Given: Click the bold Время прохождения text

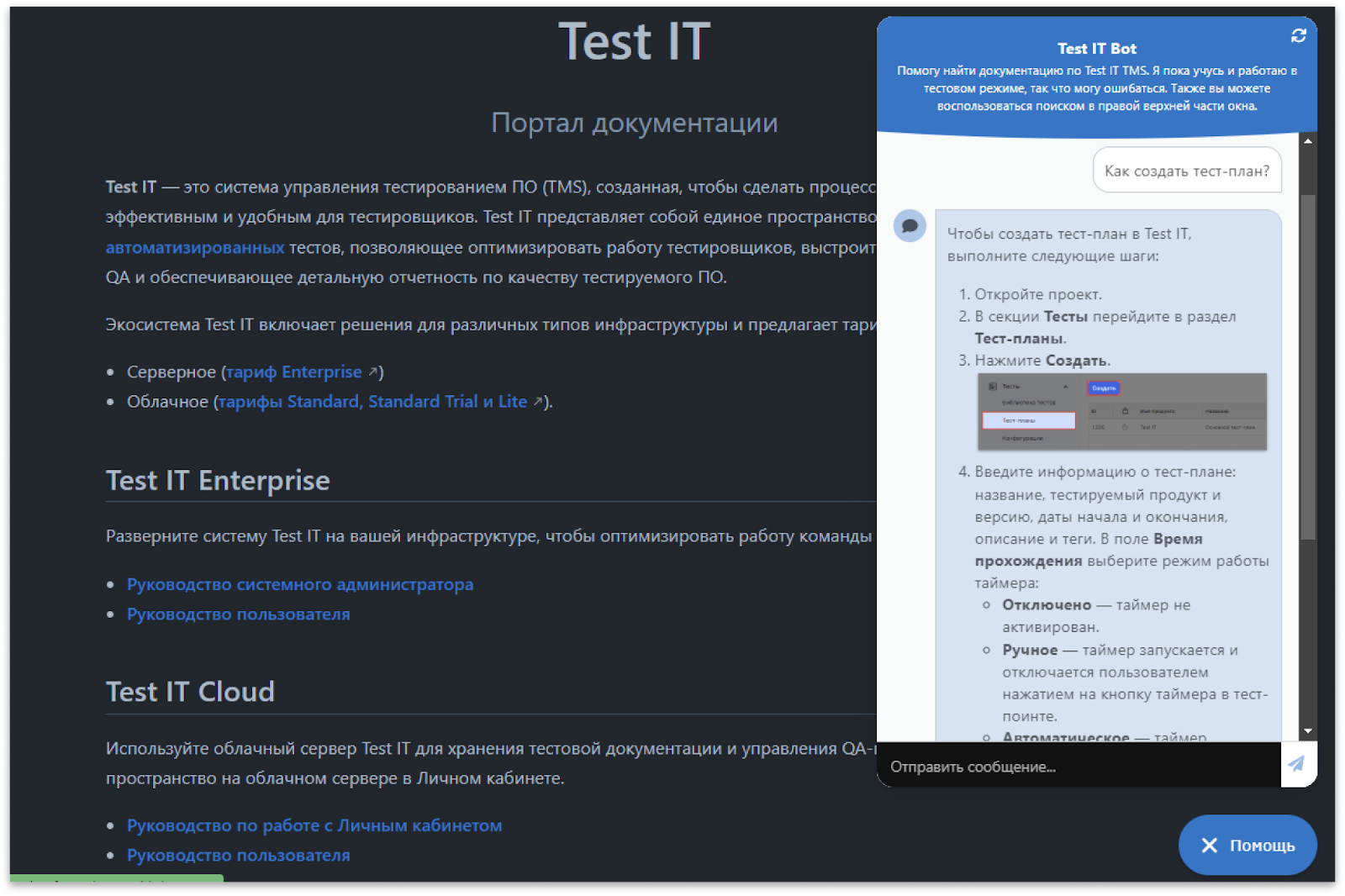Looking at the screenshot, I should click(1089, 550).
